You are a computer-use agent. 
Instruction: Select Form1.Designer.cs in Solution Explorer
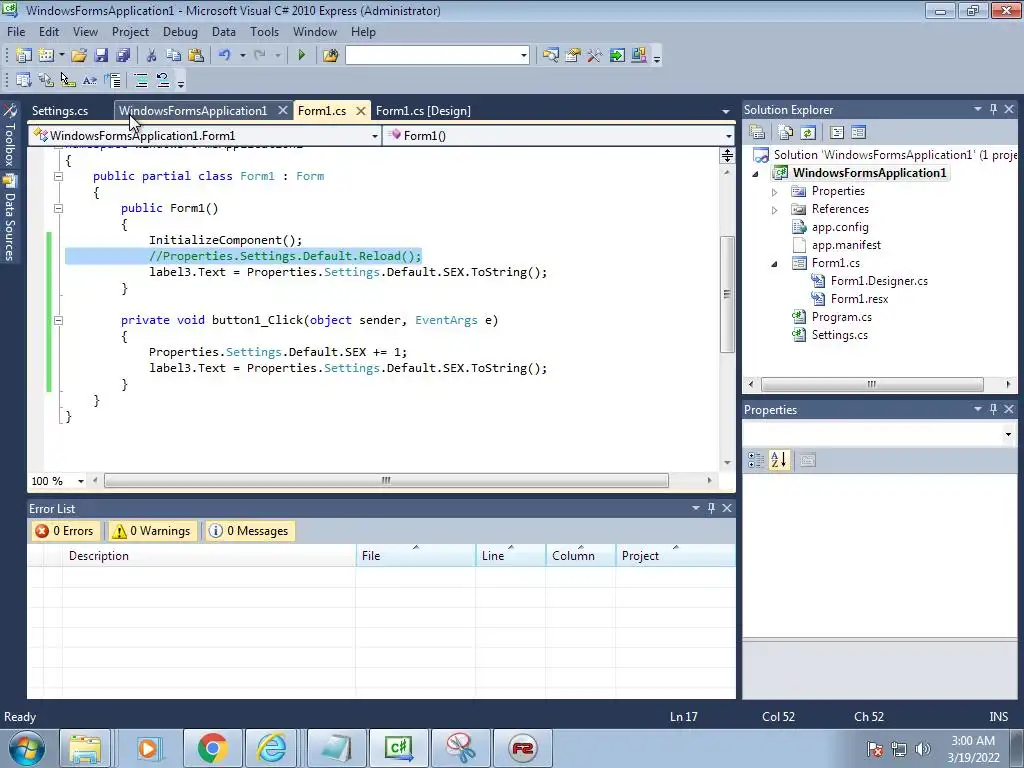(879, 281)
